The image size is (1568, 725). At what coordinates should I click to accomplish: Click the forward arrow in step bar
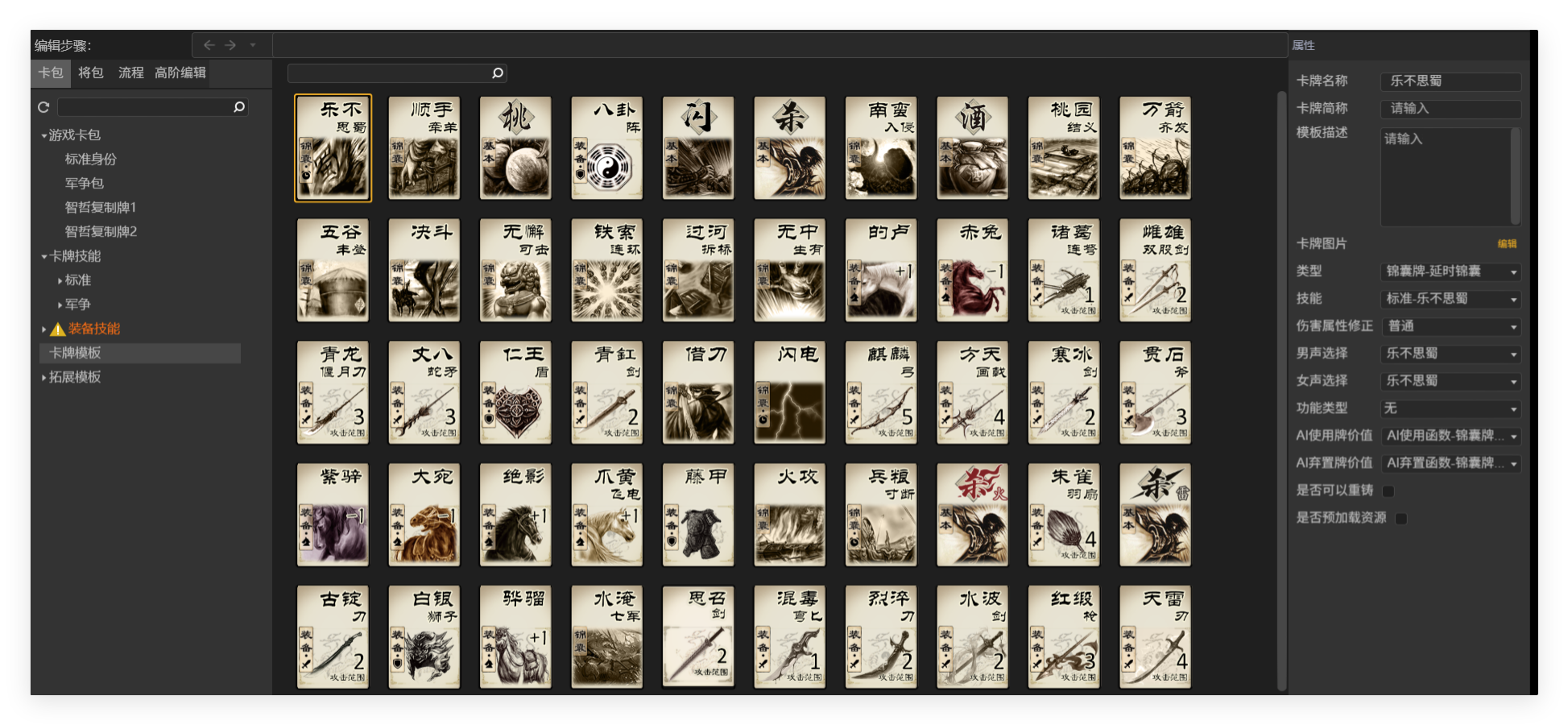tap(230, 45)
